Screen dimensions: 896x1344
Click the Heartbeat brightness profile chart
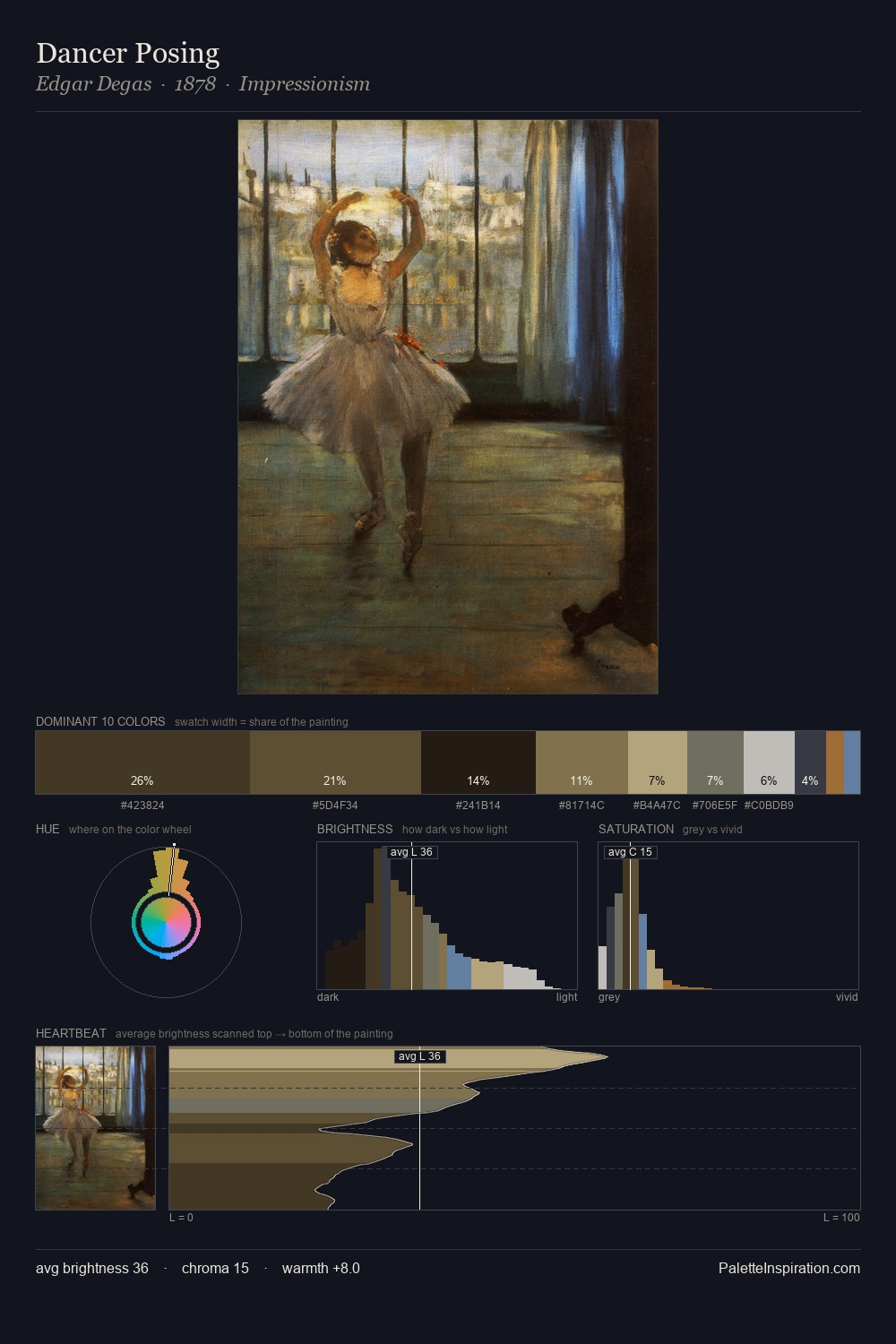click(x=514, y=1128)
